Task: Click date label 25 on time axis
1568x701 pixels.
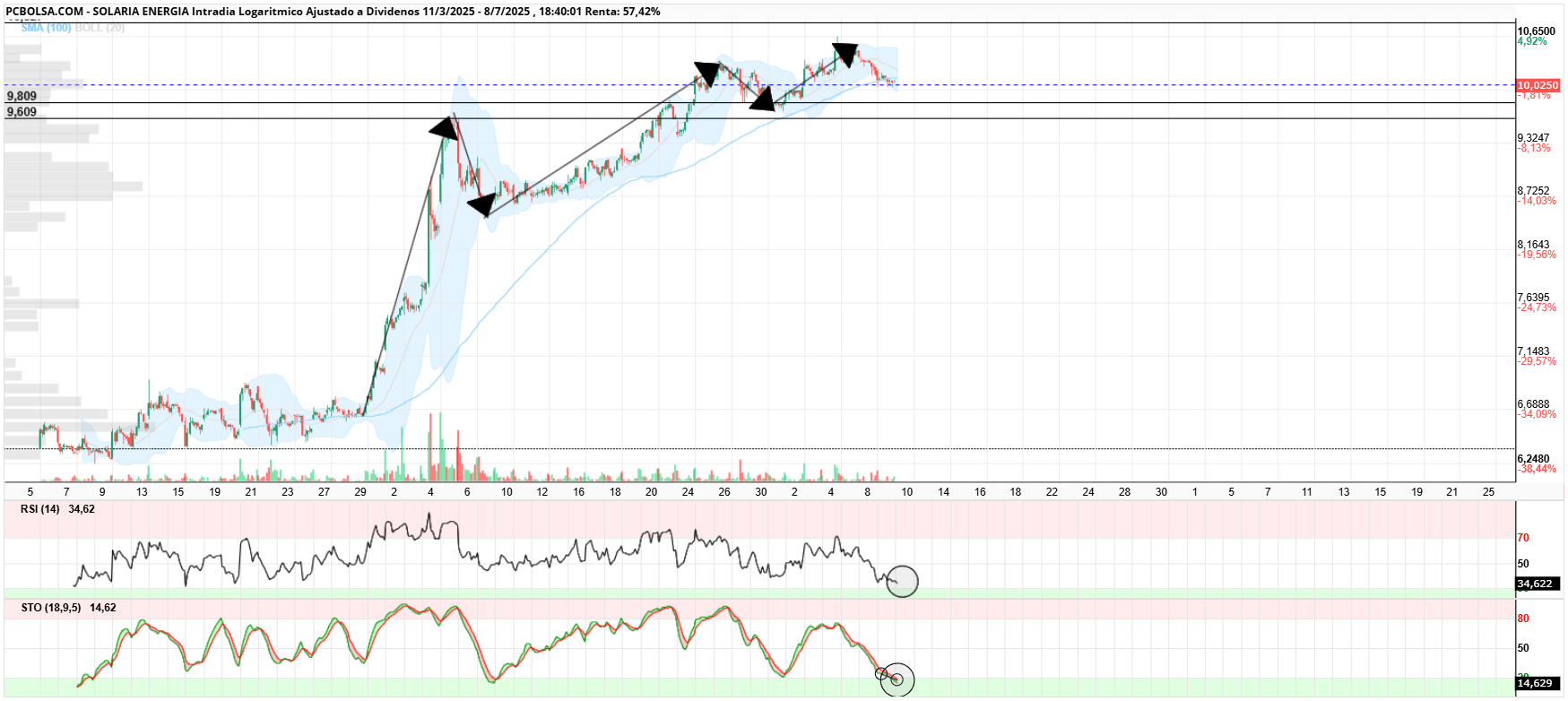Action: (1488, 492)
